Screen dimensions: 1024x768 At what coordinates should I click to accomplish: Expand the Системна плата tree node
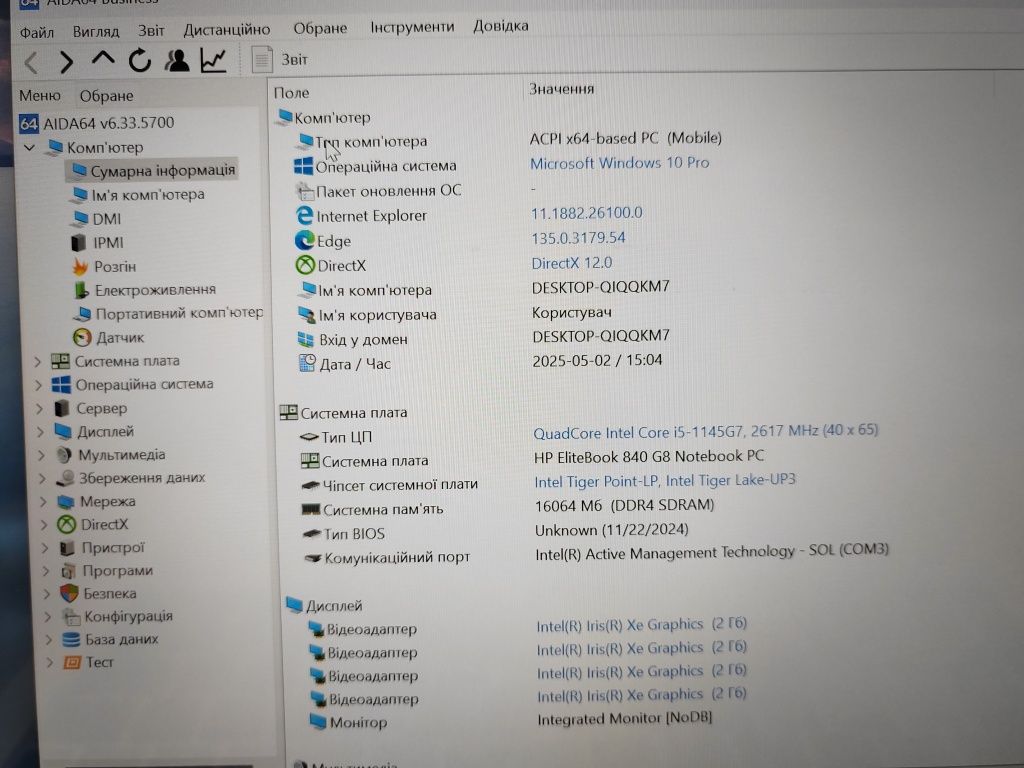pos(38,361)
